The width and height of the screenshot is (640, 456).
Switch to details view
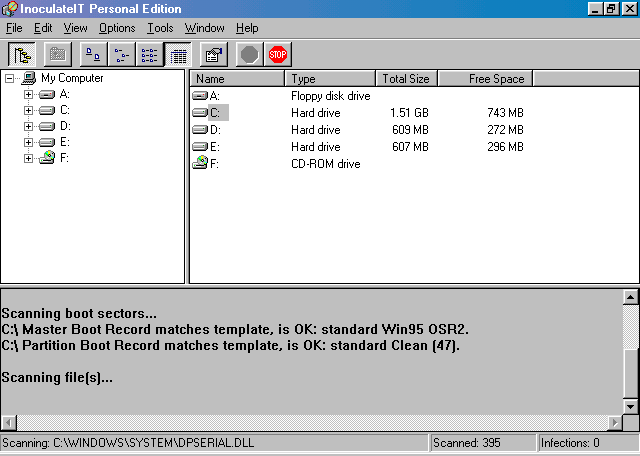(x=178, y=54)
